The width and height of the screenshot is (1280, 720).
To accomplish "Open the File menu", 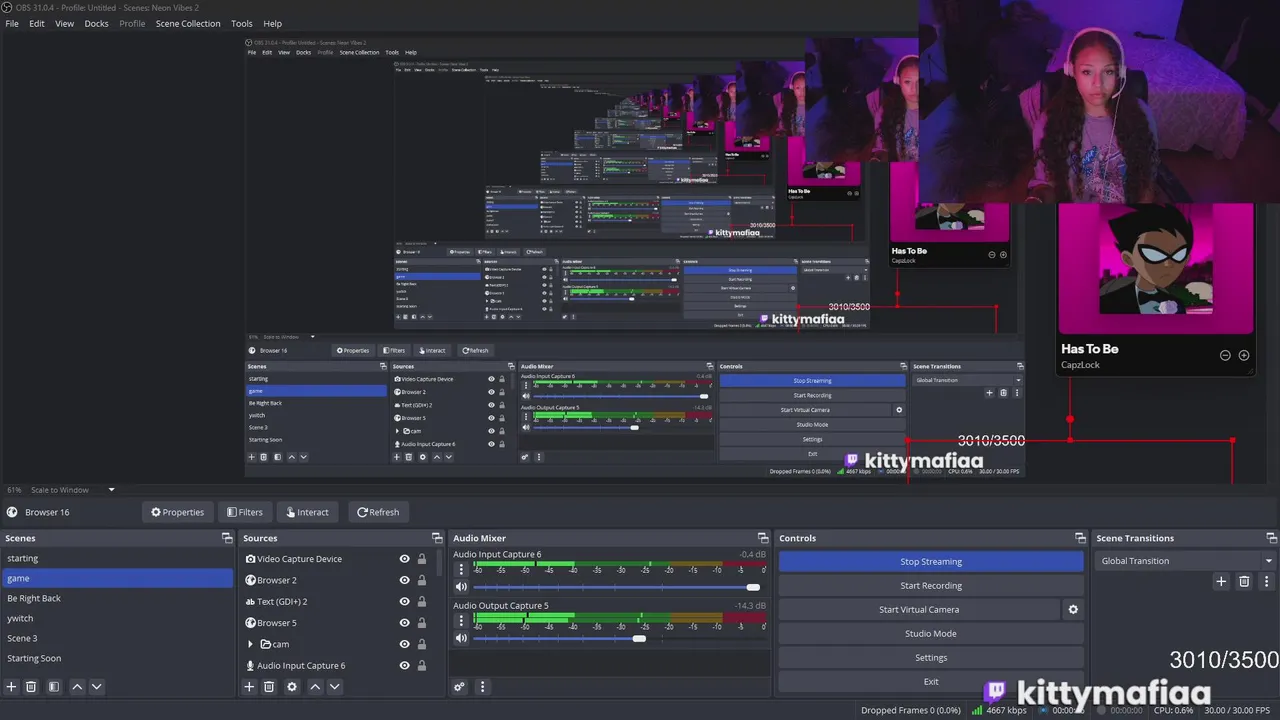I will tap(12, 23).
